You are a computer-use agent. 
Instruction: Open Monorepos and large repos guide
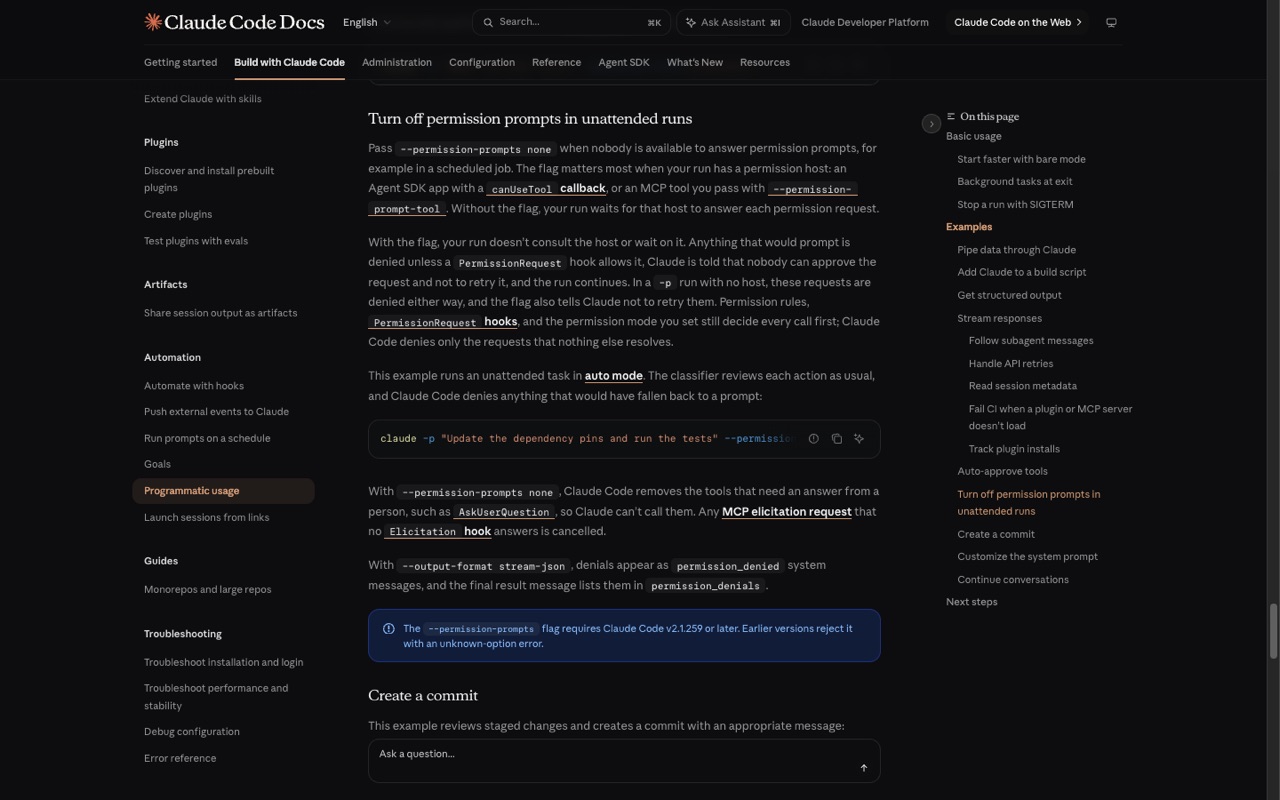click(x=207, y=589)
